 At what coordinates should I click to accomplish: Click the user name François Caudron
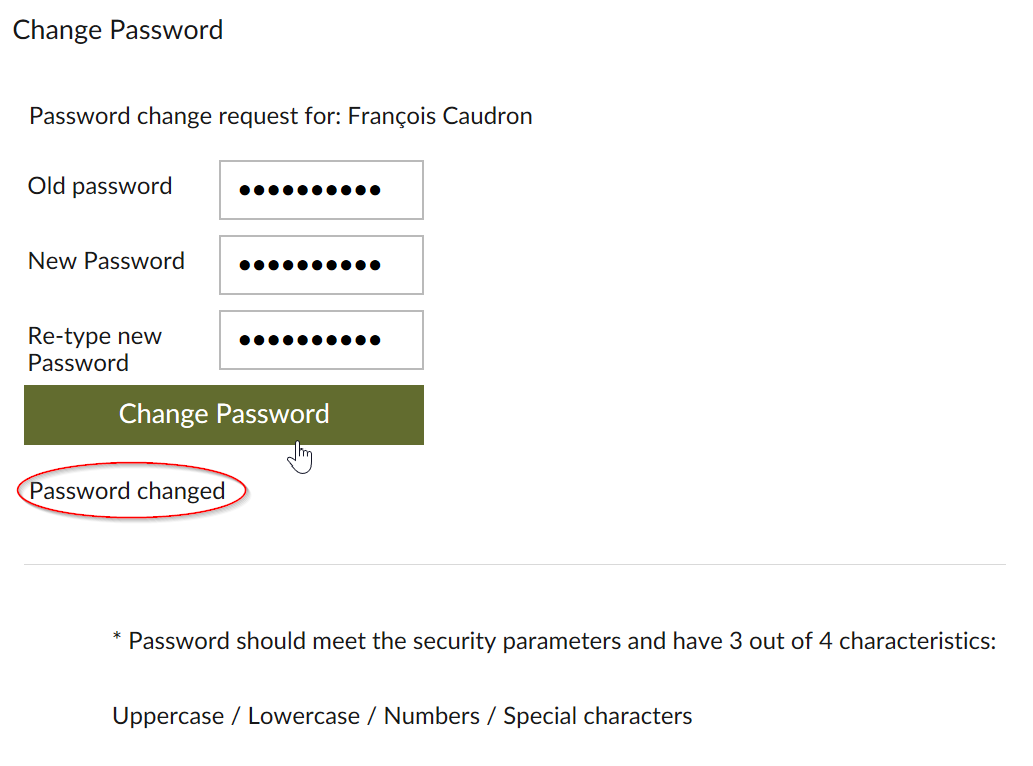[440, 116]
